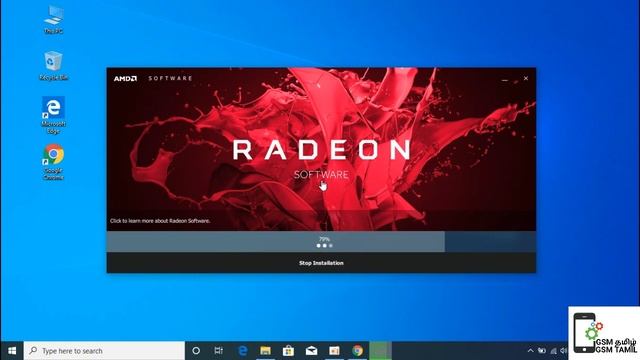The height and width of the screenshot is (360, 640).
Task: Open Cortana from taskbar circle icon
Action: pos(196,351)
